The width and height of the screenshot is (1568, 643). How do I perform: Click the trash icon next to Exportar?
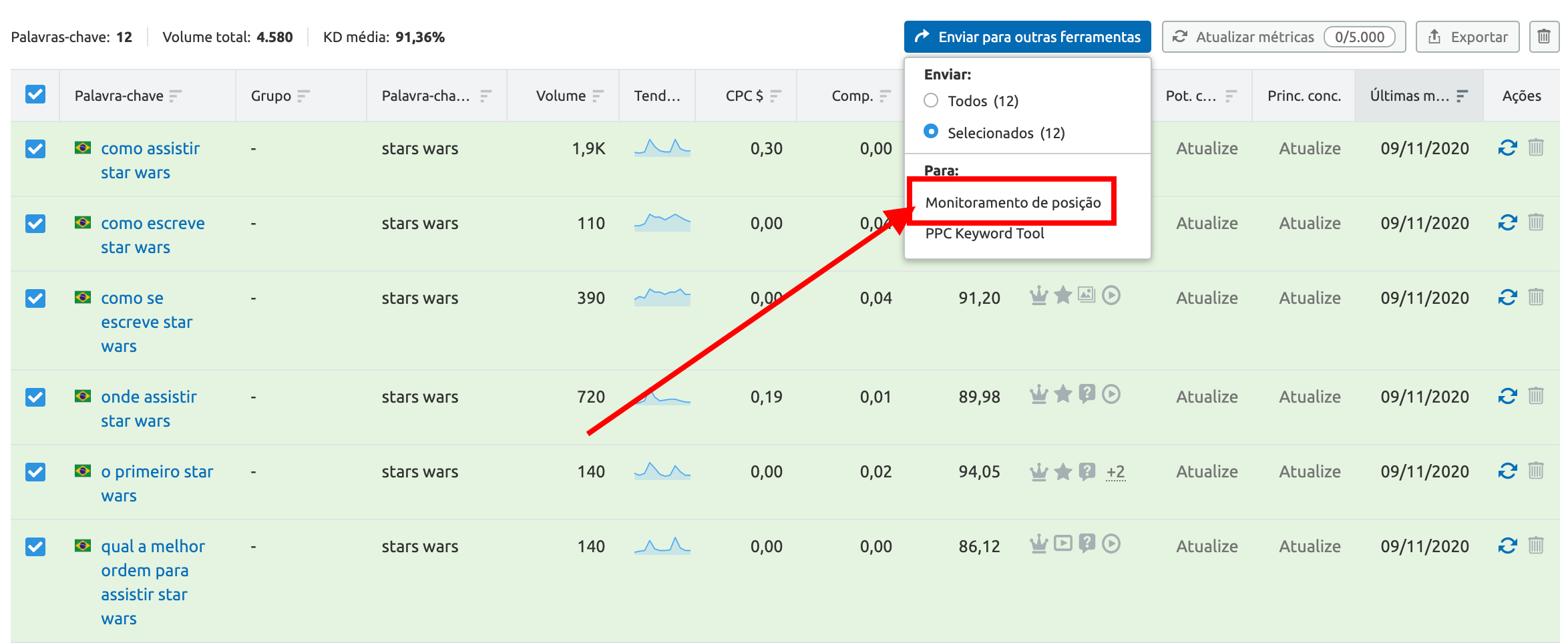click(x=1544, y=37)
